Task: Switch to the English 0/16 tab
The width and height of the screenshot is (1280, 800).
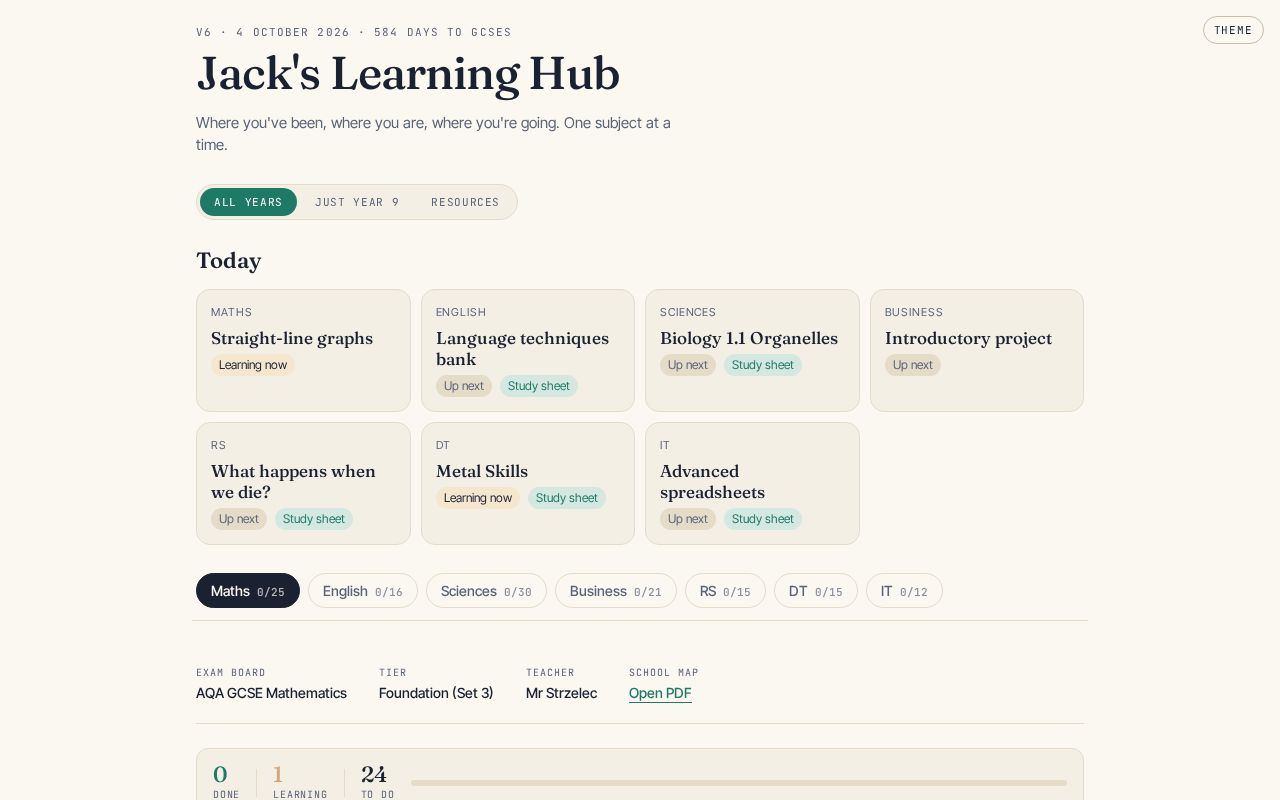Action: click(363, 591)
